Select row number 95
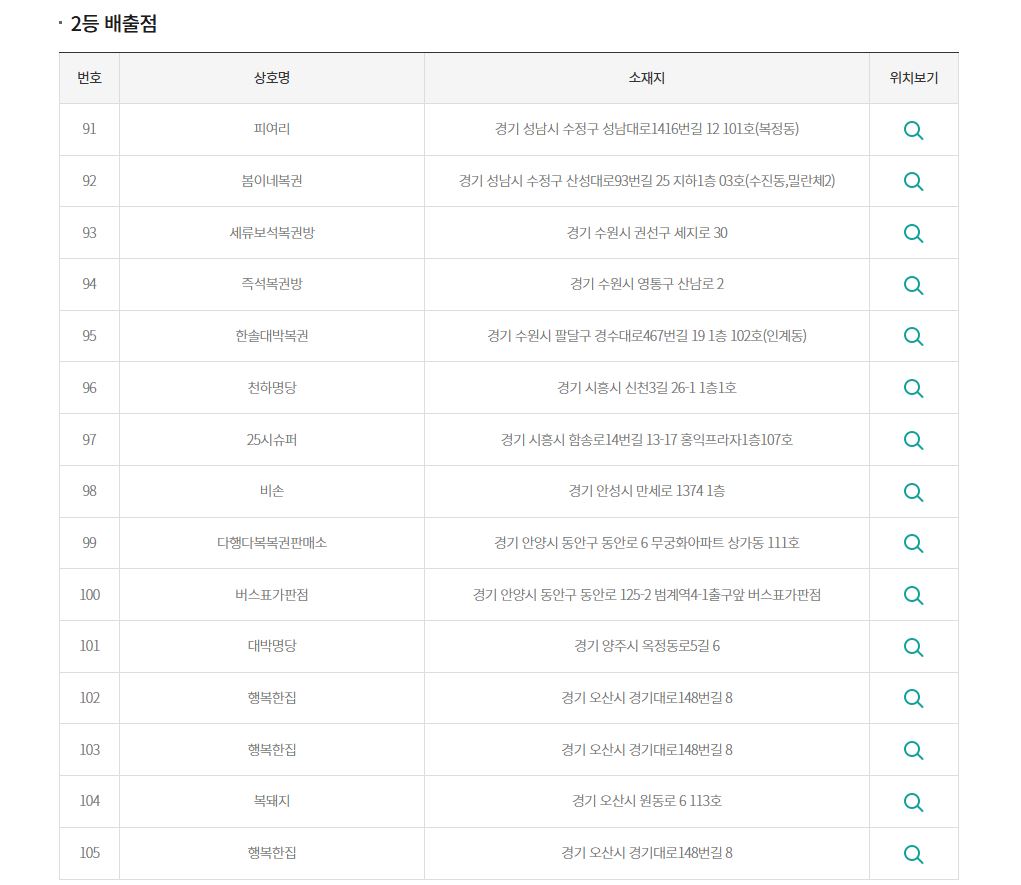The height and width of the screenshot is (885, 1021). tap(89, 336)
